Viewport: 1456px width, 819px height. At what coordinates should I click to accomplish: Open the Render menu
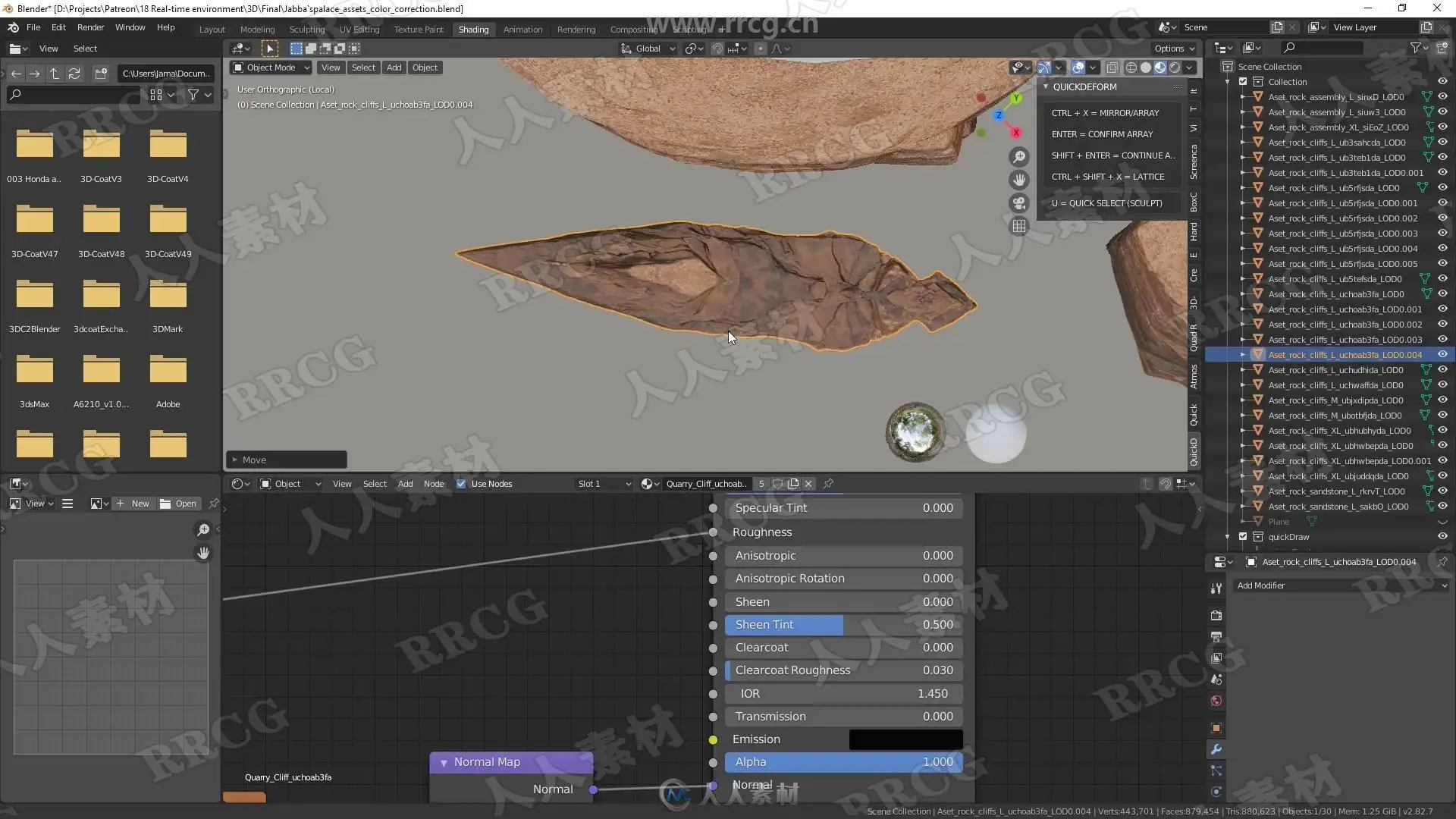[x=90, y=27]
